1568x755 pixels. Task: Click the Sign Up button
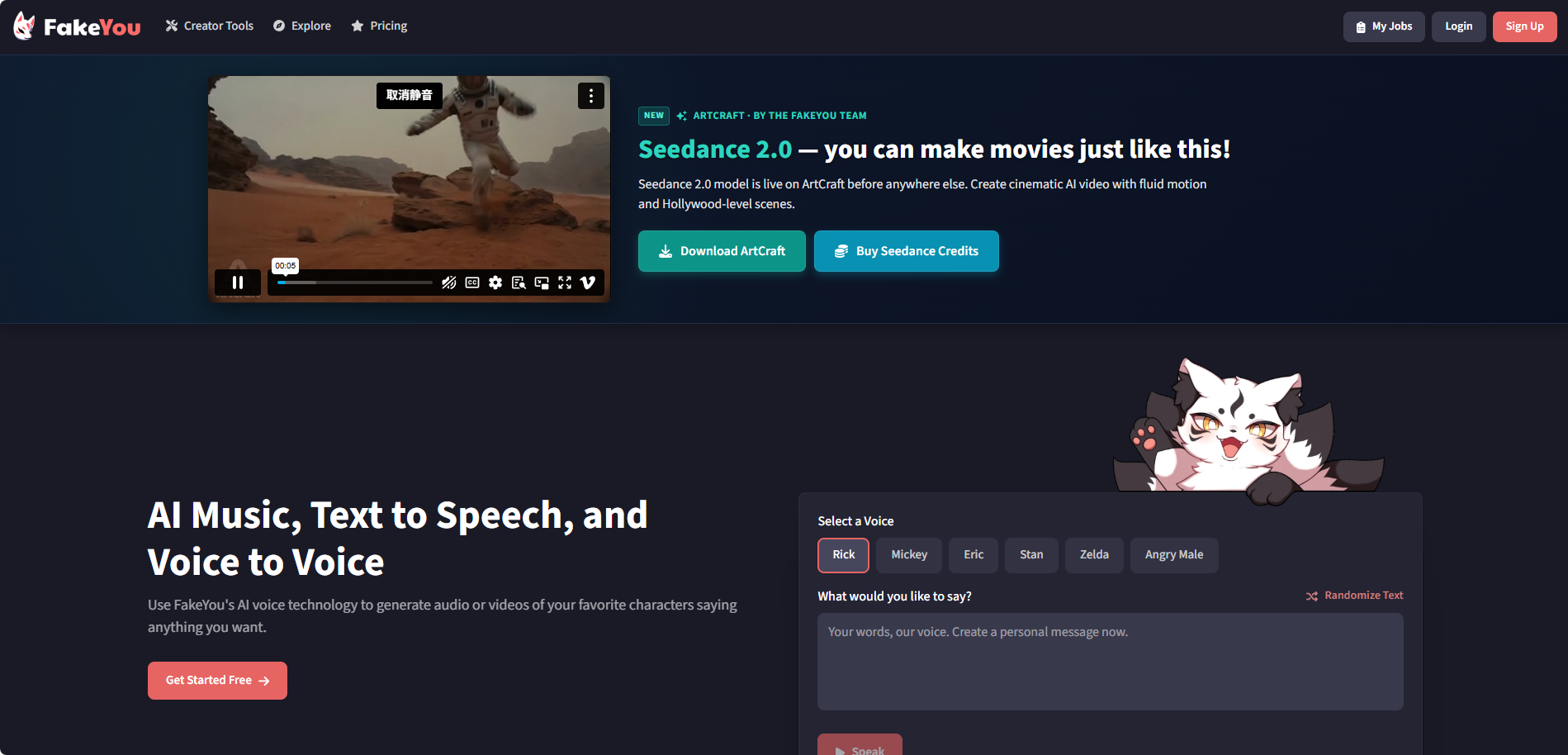(x=1525, y=26)
